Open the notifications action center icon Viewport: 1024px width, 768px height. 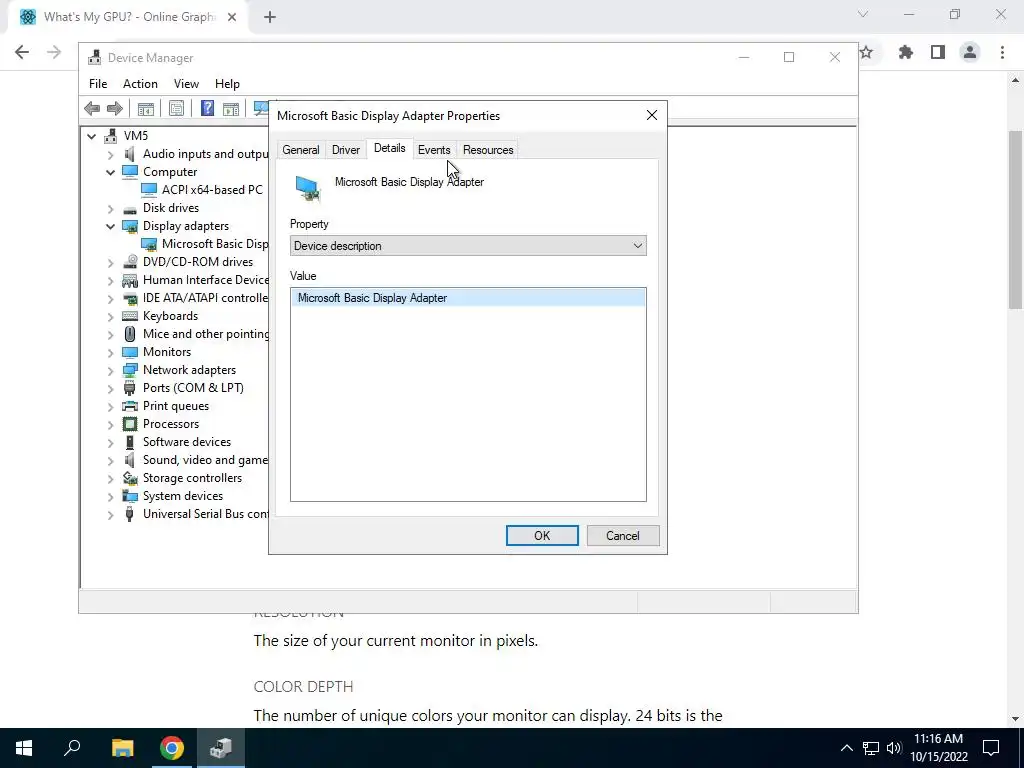click(x=991, y=748)
